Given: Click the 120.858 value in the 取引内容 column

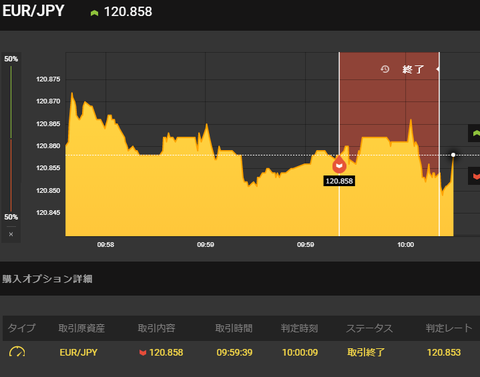Looking at the screenshot, I should (166, 352).
